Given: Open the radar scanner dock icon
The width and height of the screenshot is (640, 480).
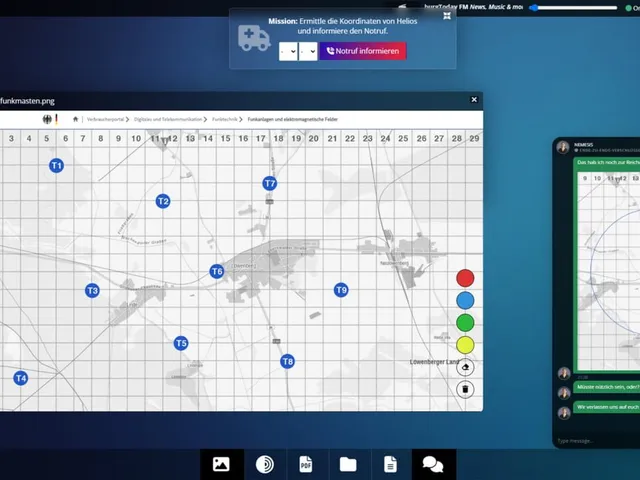Looking at the screenshot, I should (265, 464).
